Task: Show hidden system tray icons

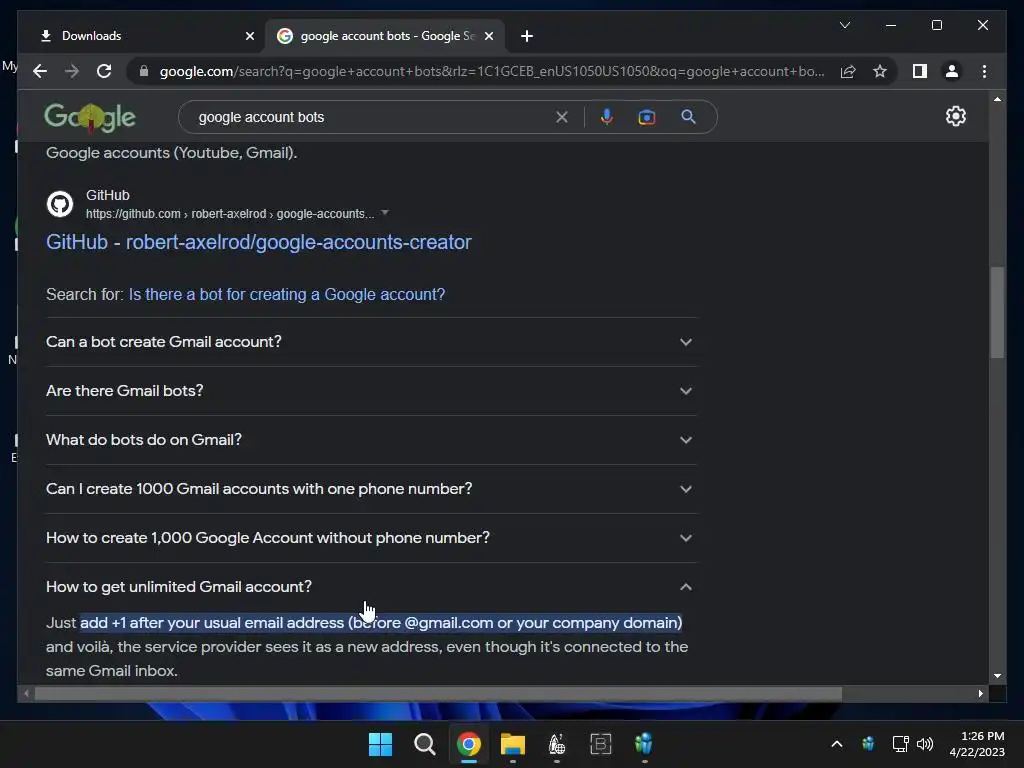Action: pyautogui.click(x=837, y=744)
